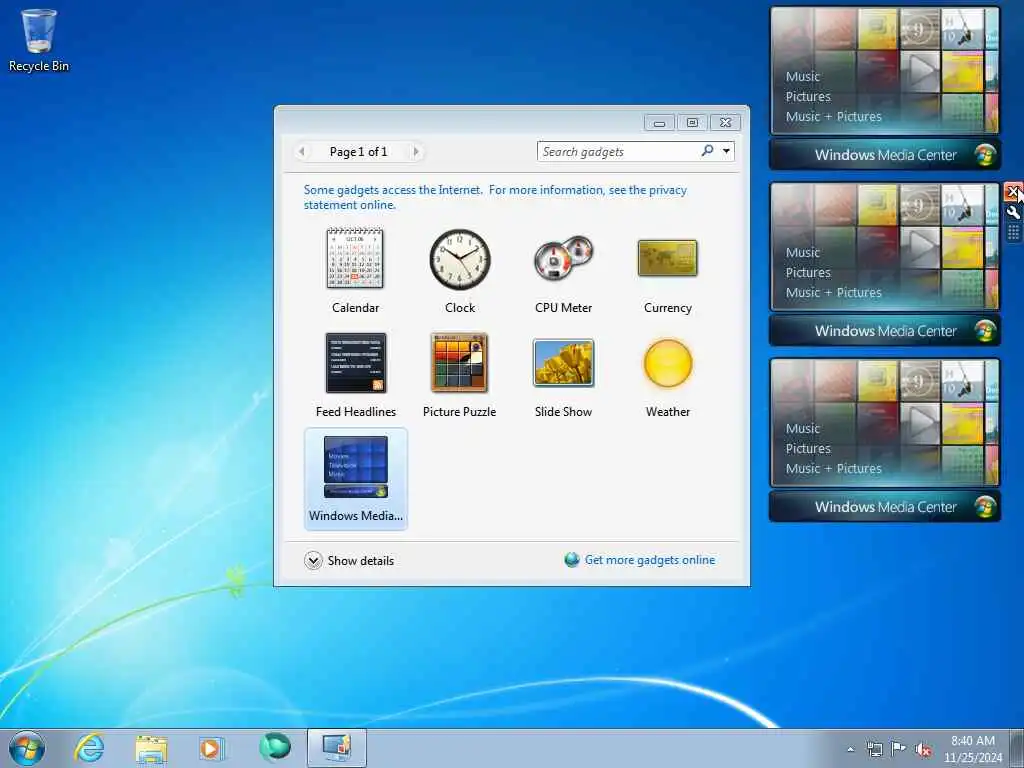Click Music + Pictures in middle gadget
Image resolution: width=1024 pixels, height=768 pixels.
[x=833, y=292]
